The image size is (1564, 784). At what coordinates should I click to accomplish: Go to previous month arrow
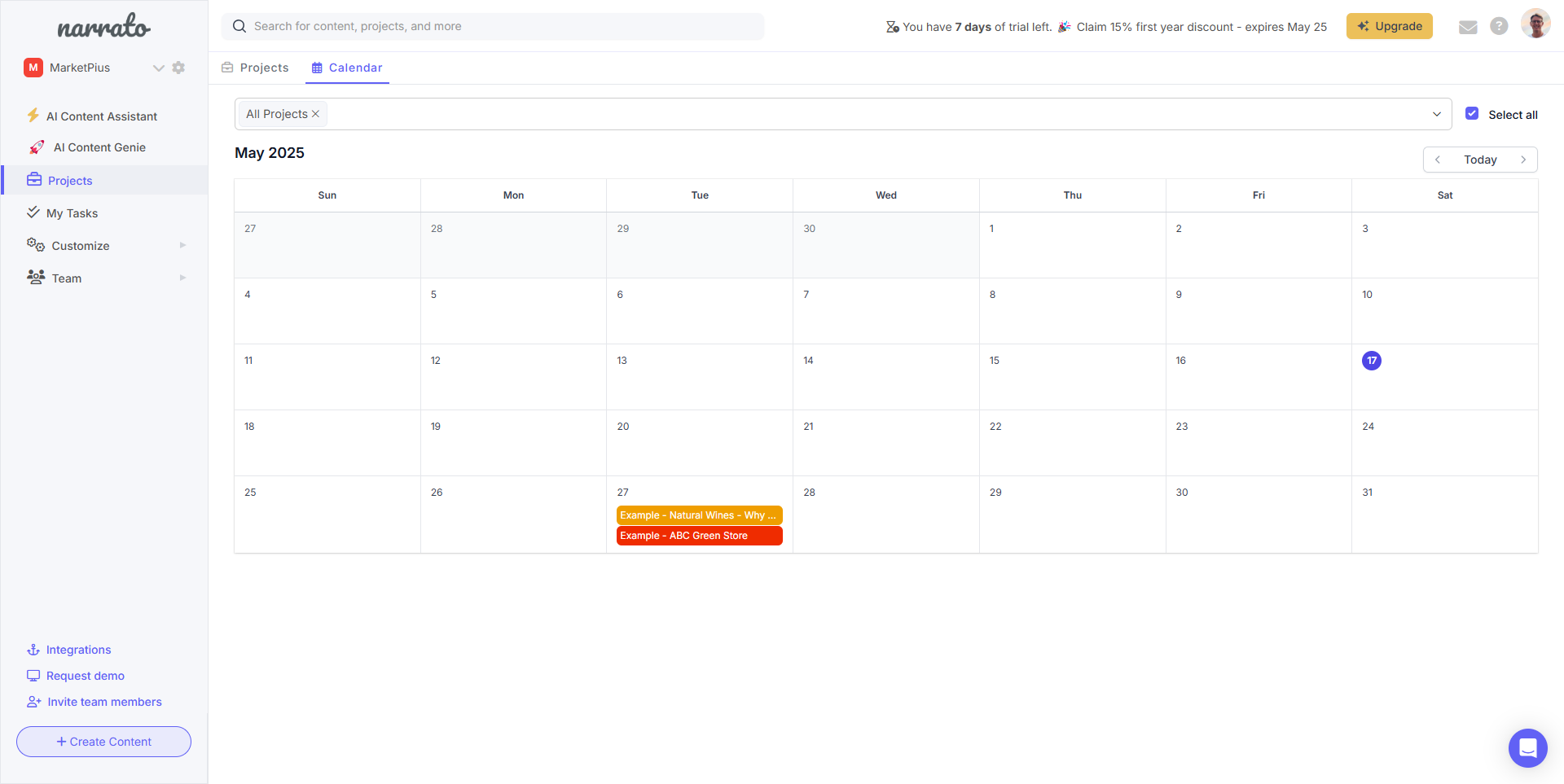coord(1438,160)
